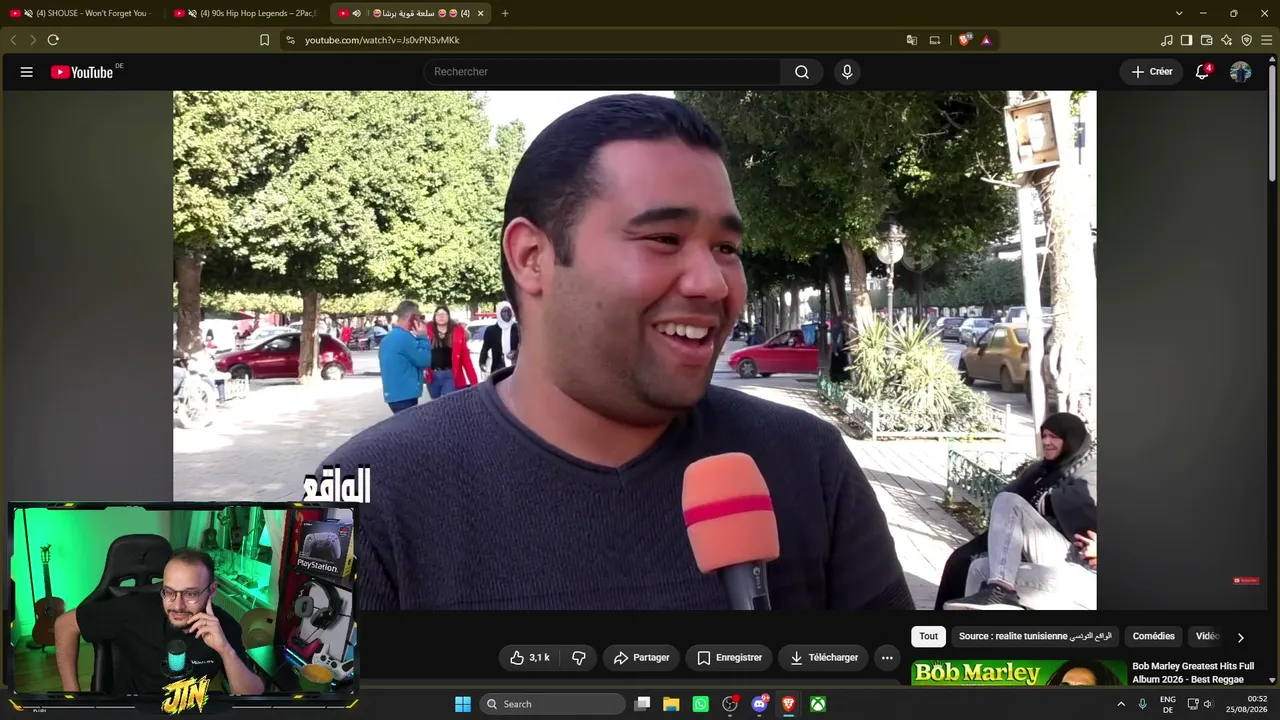Open Discord from the taskbar

(x=759, y=704)
